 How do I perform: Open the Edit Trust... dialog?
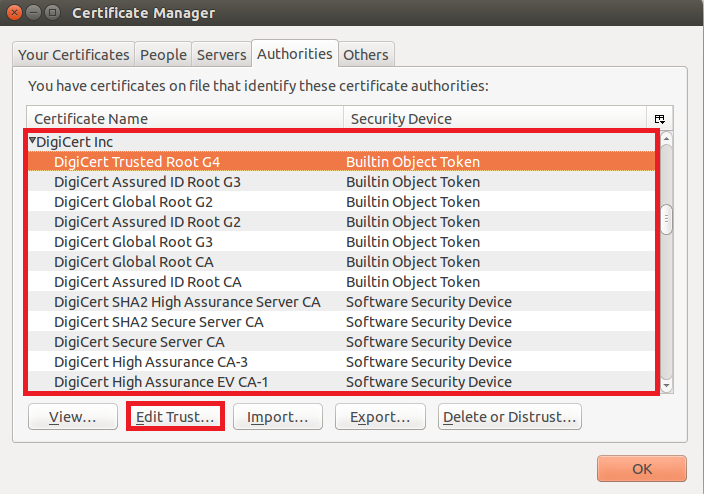[x=175, y=417]
